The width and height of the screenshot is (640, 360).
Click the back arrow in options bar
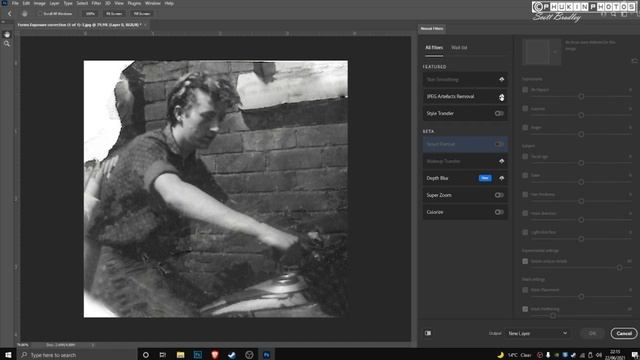pyautogui.click(x=10, y=13)
